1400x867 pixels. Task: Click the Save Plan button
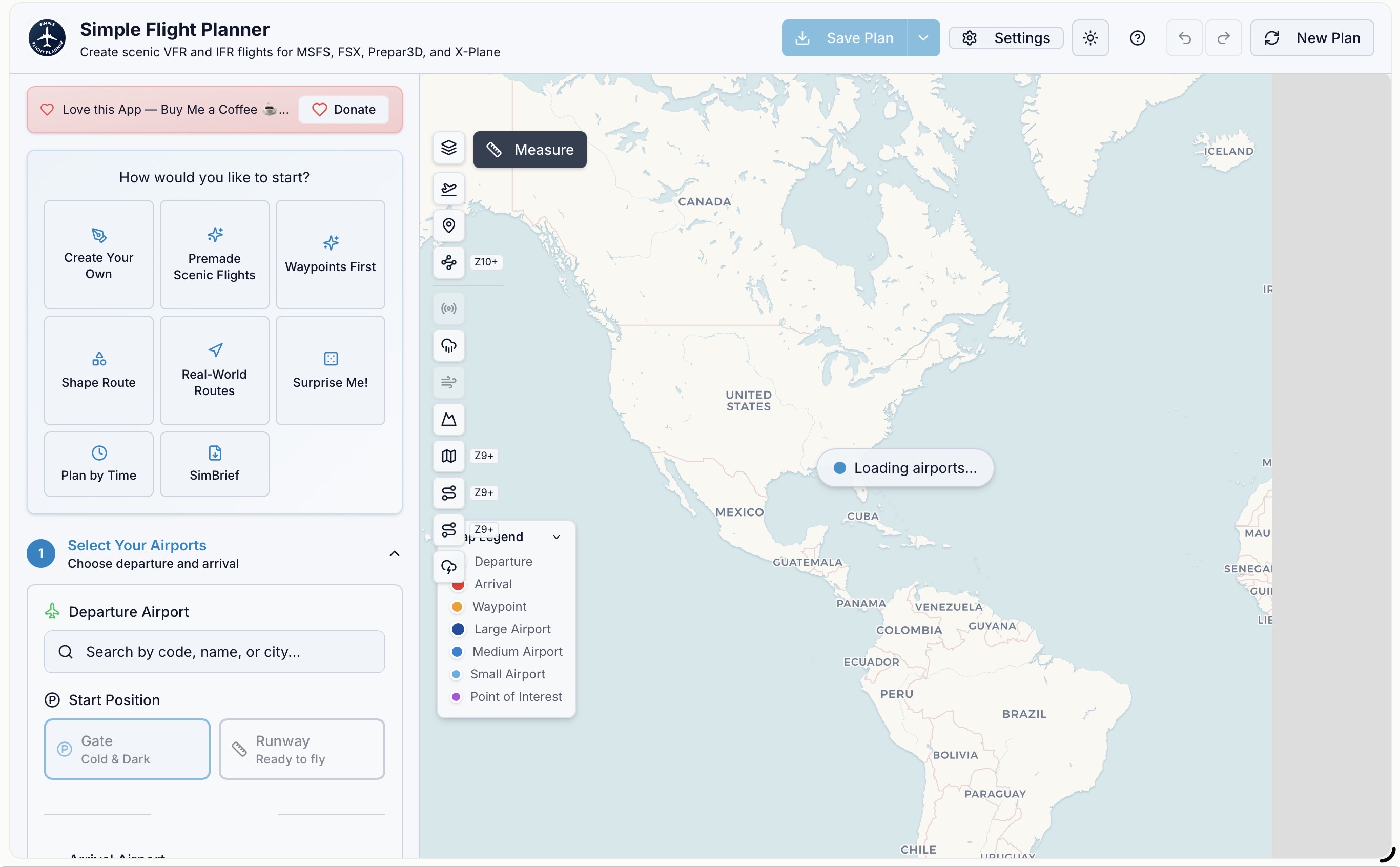[845, 38]
